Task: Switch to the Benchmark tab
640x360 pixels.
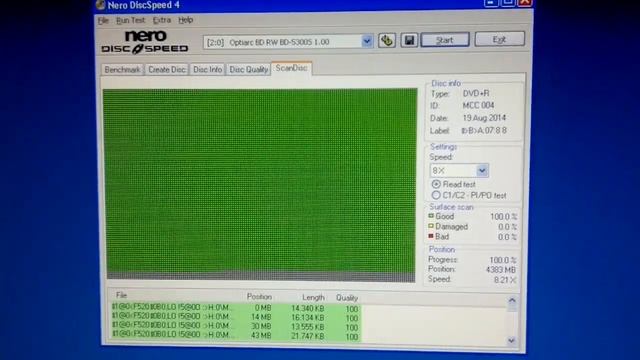Action: (122, 69)
